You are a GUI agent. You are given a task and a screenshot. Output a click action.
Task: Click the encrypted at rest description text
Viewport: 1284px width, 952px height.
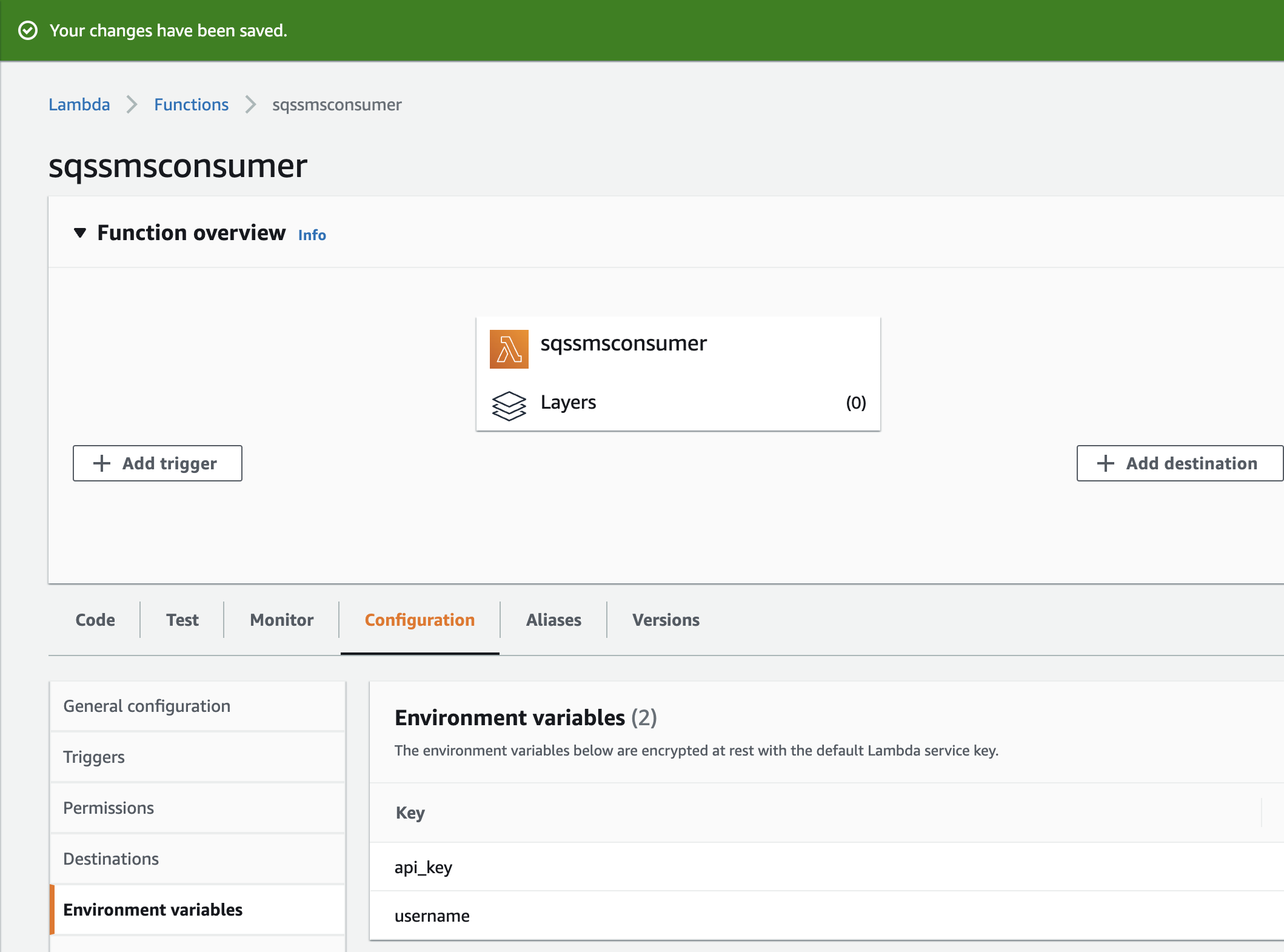click(x=696, y=750)
